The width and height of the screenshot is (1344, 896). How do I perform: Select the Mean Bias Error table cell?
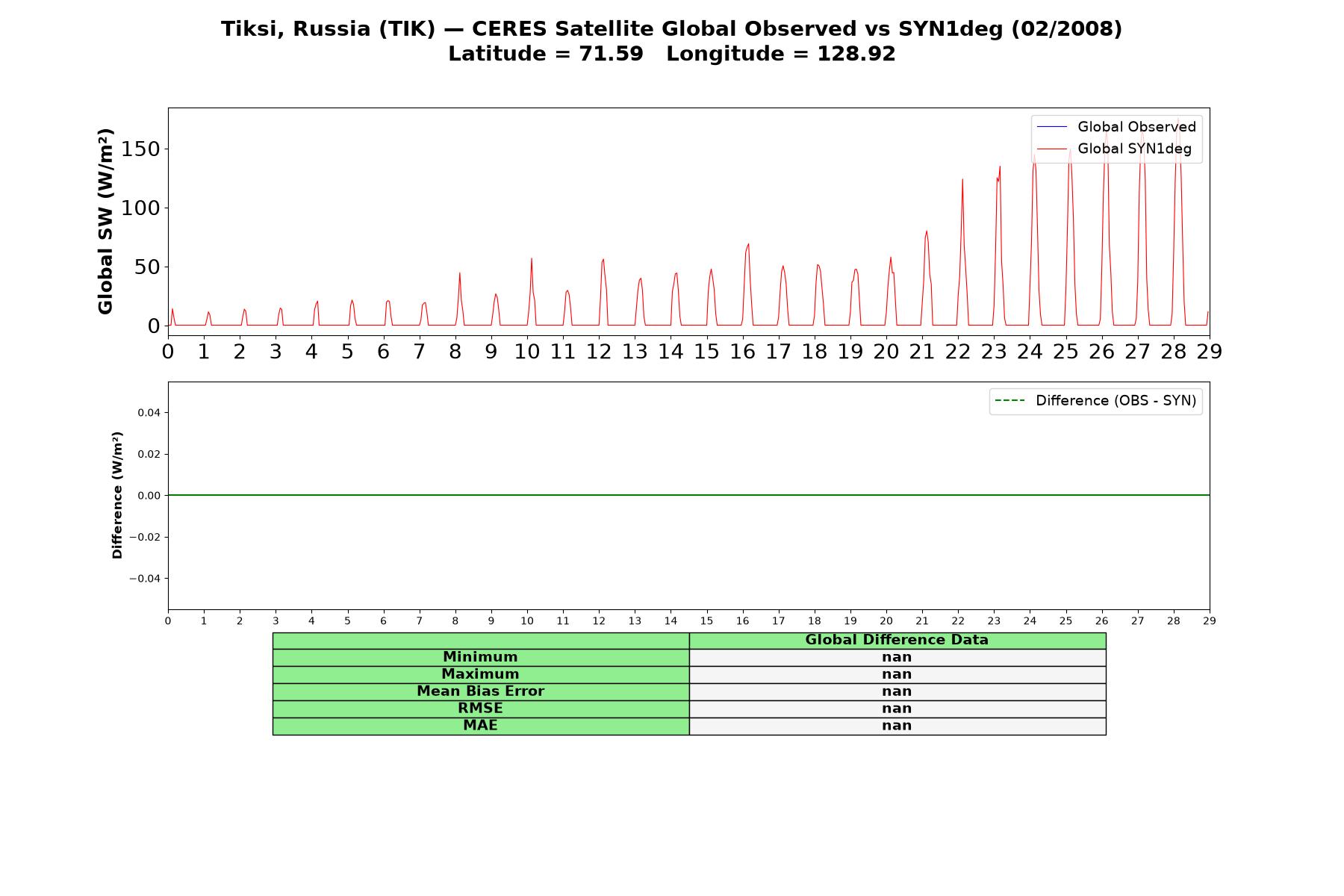point(480,691)
